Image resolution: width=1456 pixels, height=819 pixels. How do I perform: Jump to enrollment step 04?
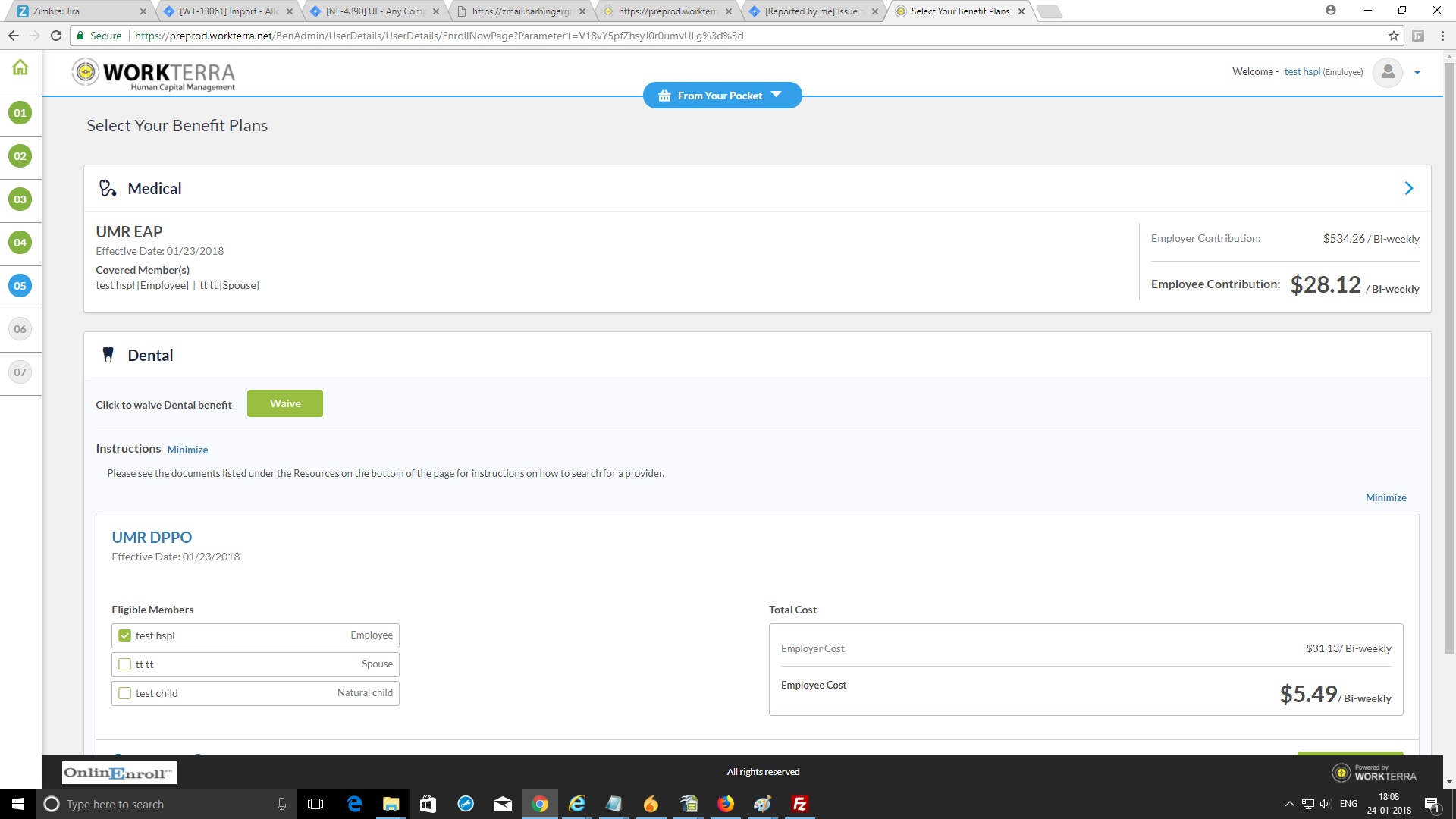(x=20, y=243)
